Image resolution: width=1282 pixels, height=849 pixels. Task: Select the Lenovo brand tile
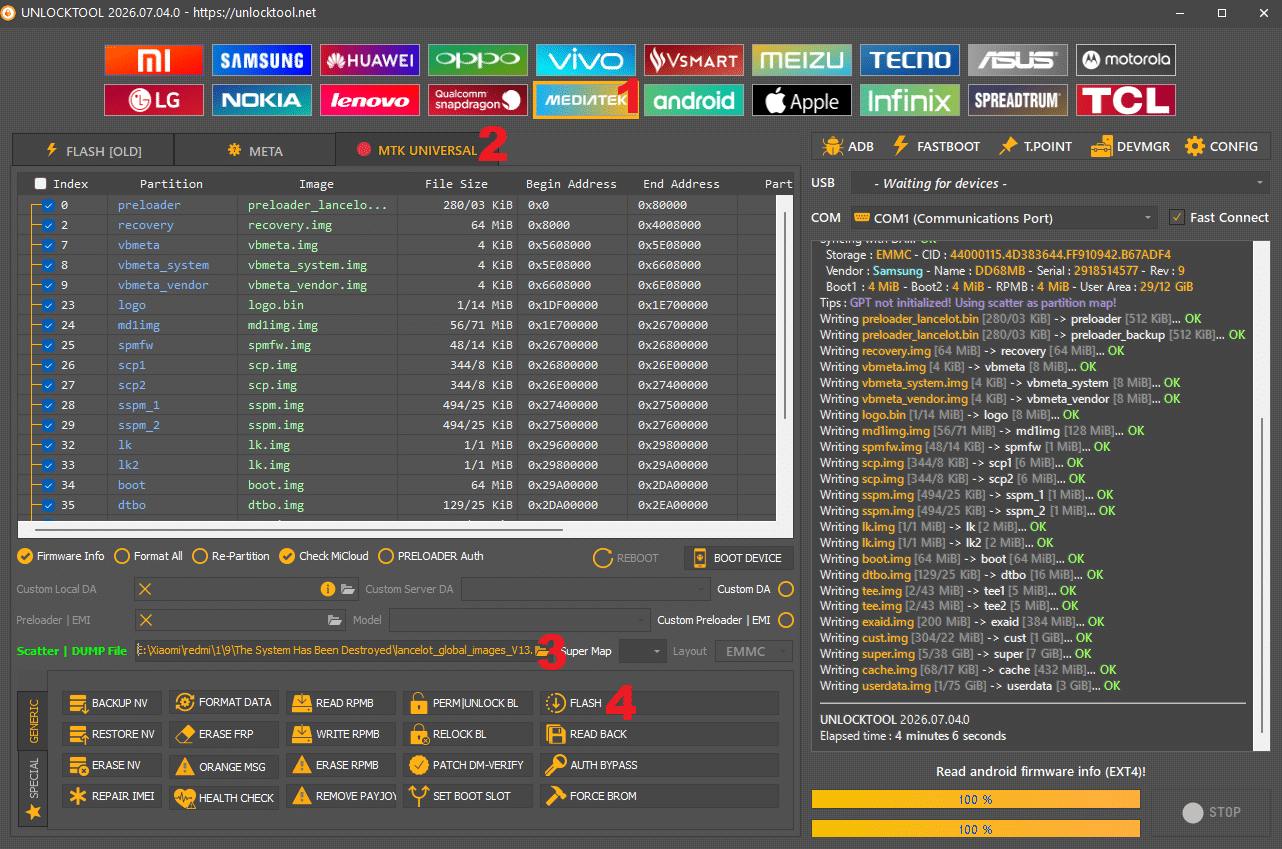point(369,100)
